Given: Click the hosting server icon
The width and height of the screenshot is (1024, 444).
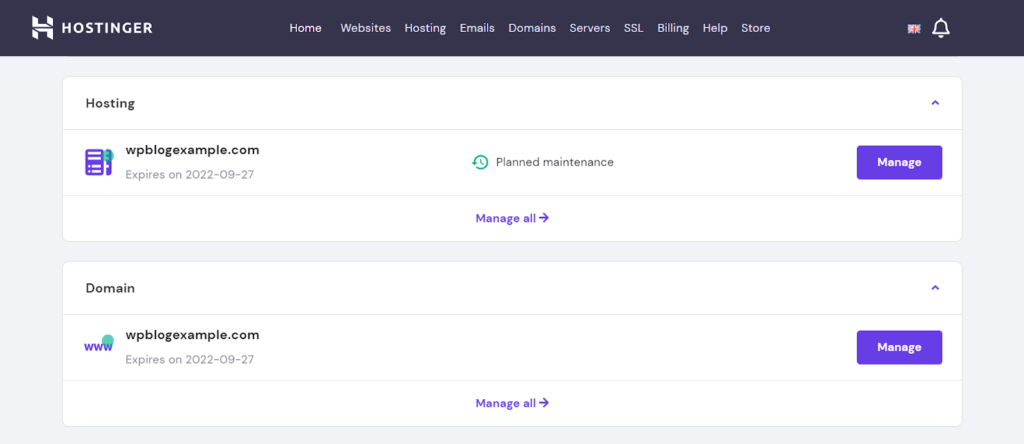Looking at the screenshot, I should coord(99,162).
